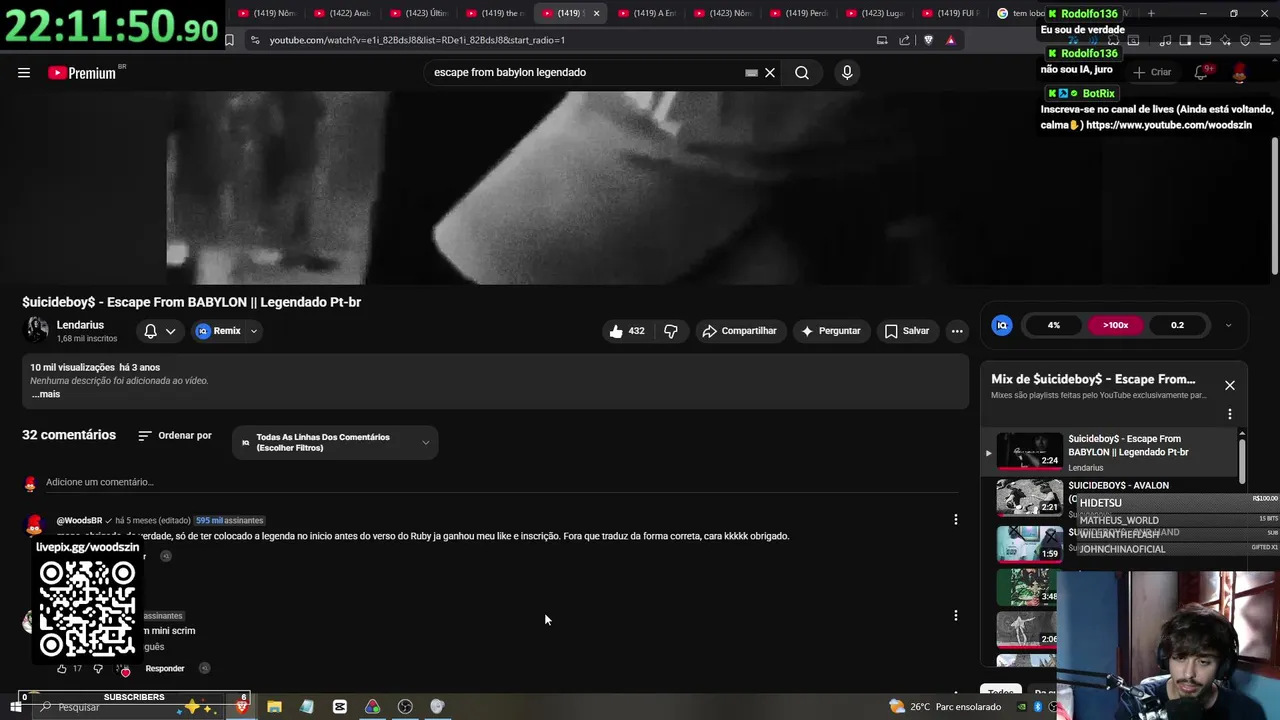
Task: Click the Perguntar button
Action: point(831,331)
